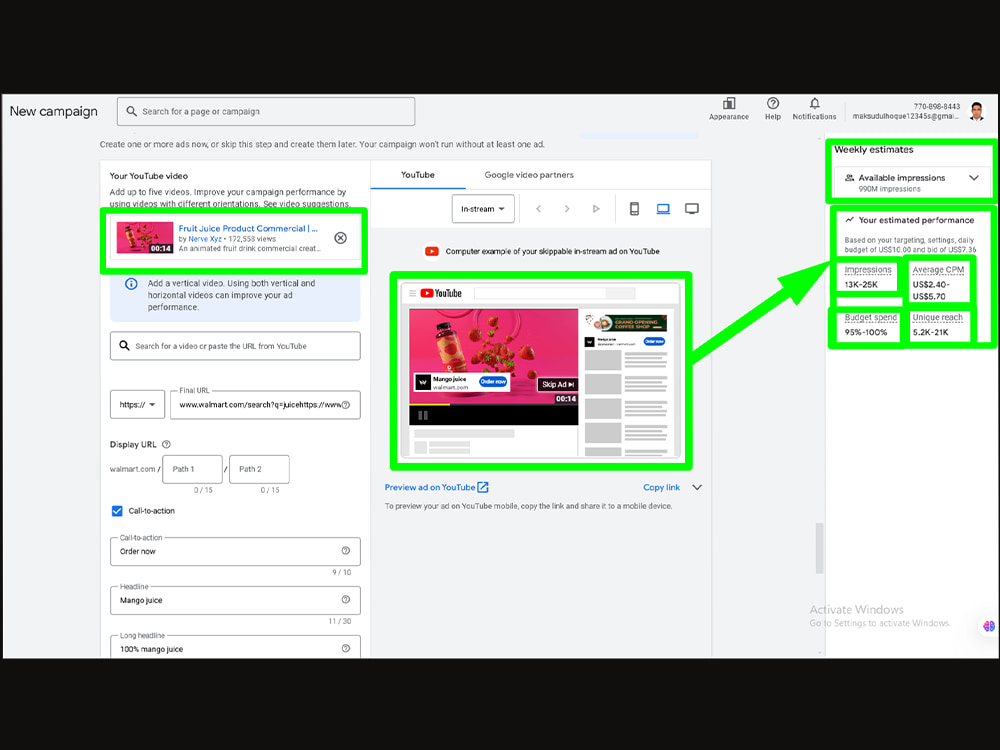Open the Nerve Xyz channel link
Image resolution: width=1000 pixels, height=750 pixels.
[205, 239]
